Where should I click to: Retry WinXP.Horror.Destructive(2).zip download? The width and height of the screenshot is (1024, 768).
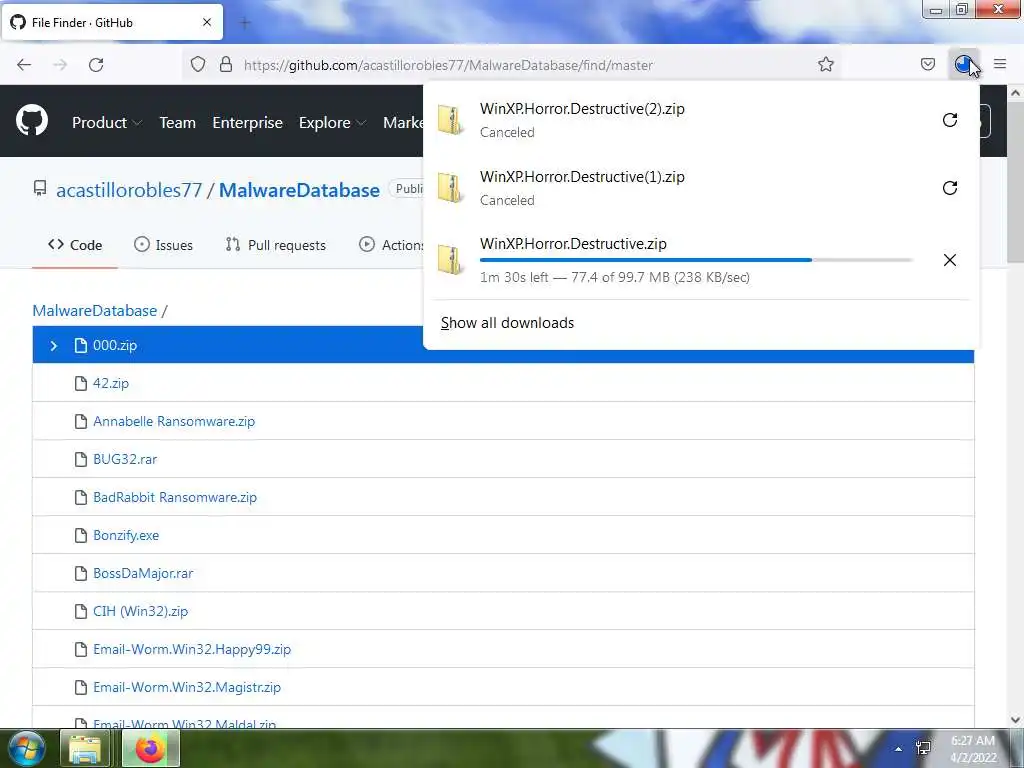(x=950, y=120)
